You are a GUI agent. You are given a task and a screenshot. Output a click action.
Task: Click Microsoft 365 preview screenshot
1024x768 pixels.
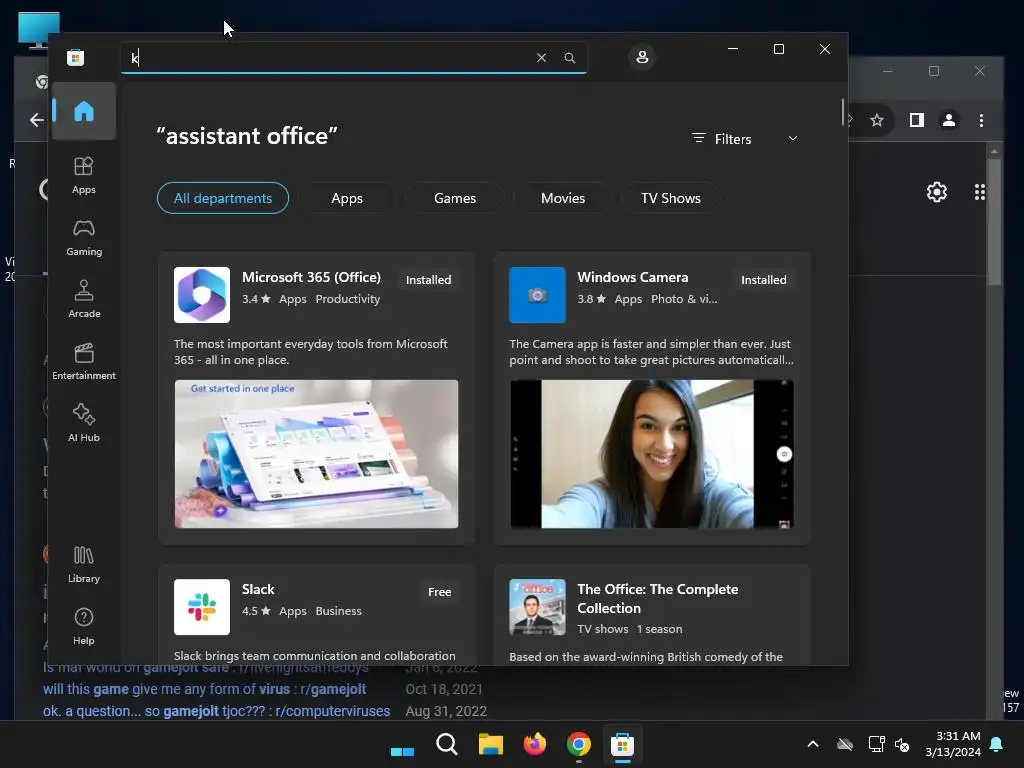pos(316,454)
